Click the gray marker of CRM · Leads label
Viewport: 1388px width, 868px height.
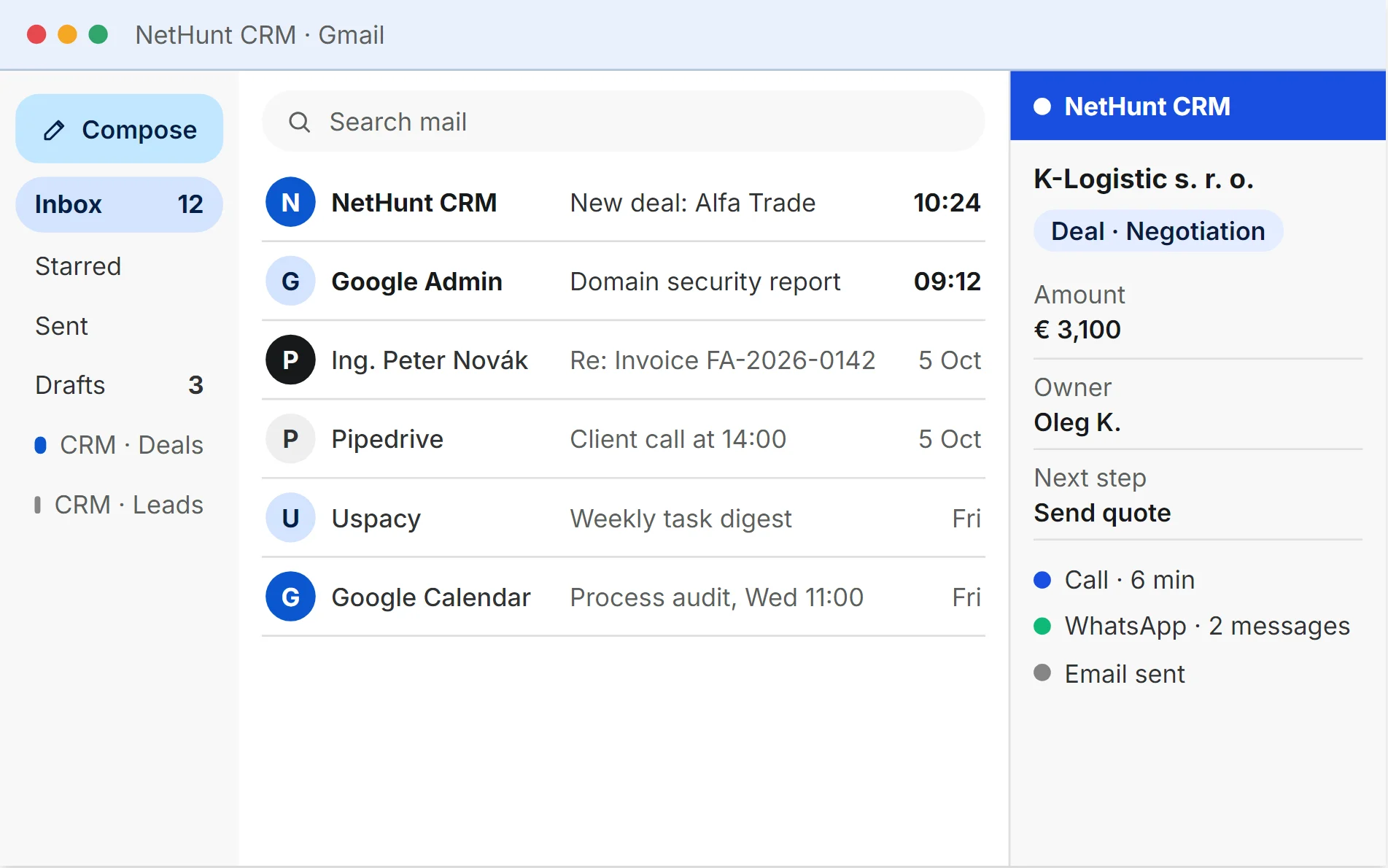pyautogui.click(x=37, y=505)
